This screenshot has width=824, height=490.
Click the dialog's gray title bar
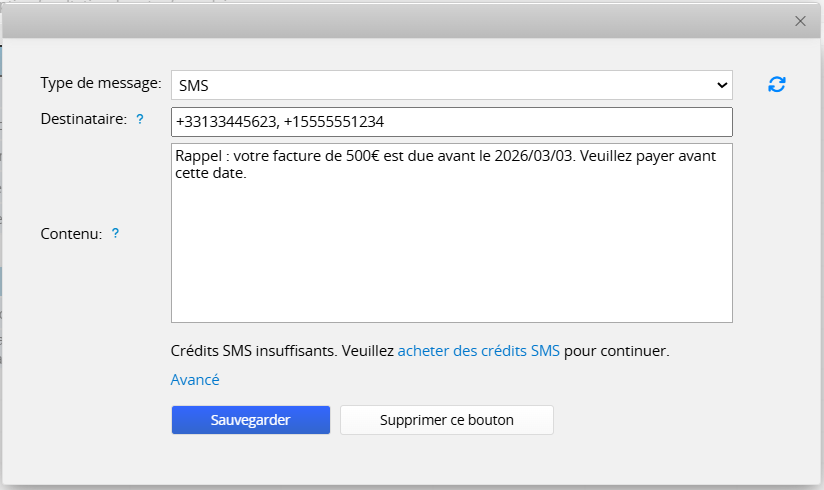point(400,21)
